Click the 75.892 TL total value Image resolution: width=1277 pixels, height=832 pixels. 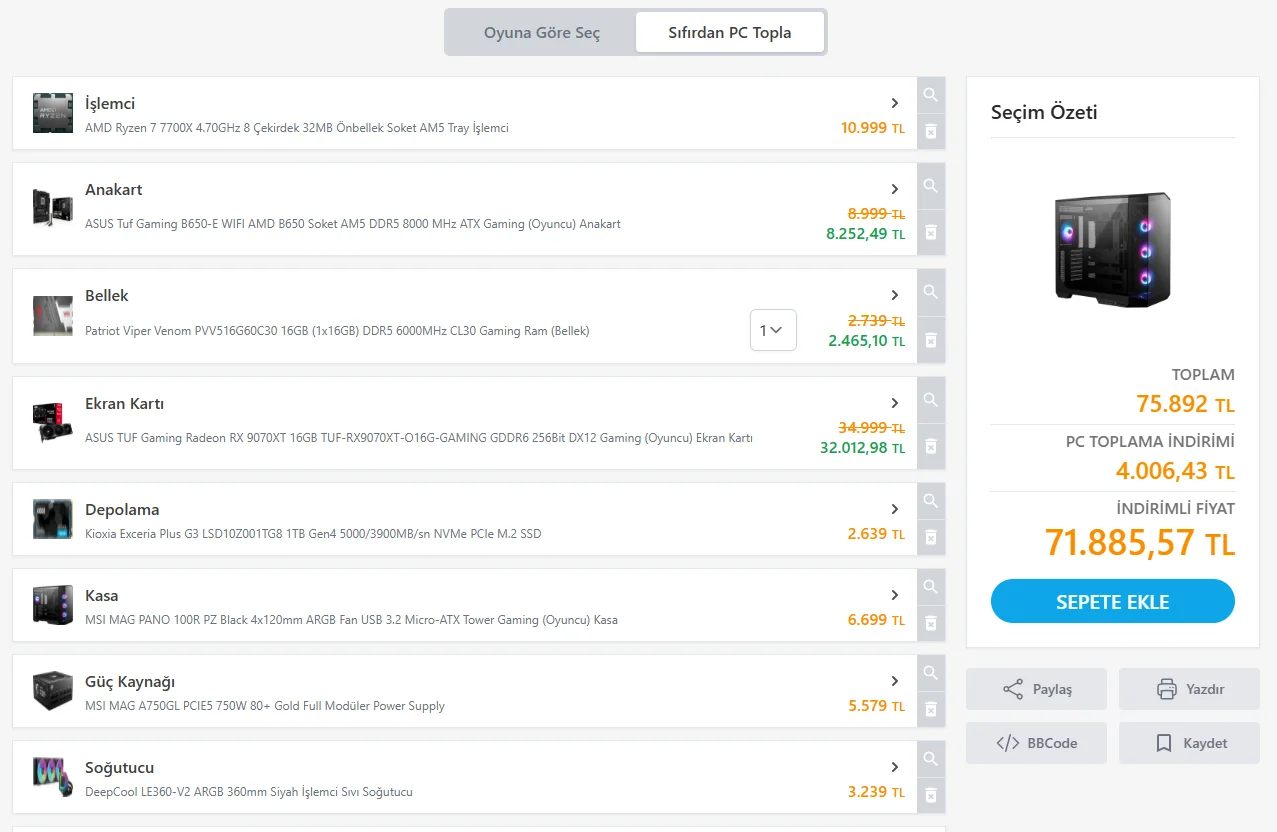click(1185, 404)
